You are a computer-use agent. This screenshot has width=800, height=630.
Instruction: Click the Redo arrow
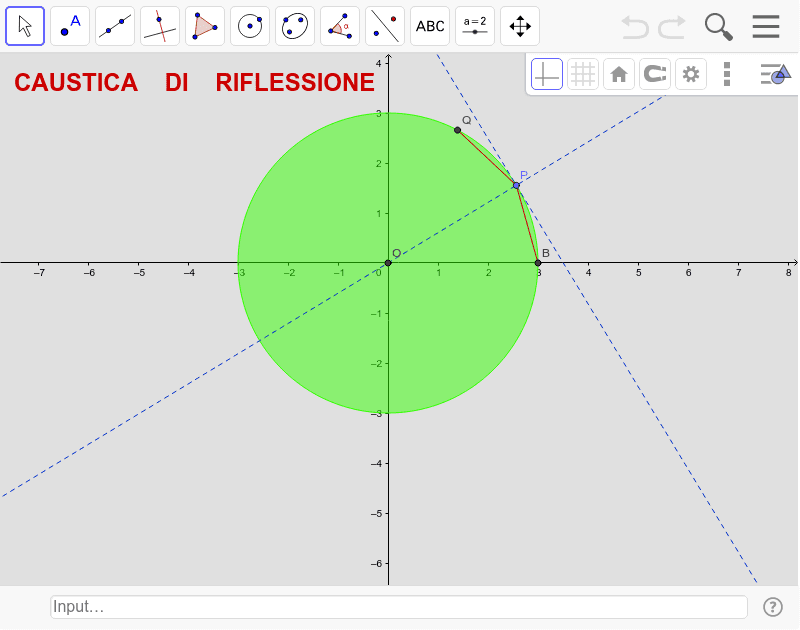pyautogui.click(x=671, y=27)
